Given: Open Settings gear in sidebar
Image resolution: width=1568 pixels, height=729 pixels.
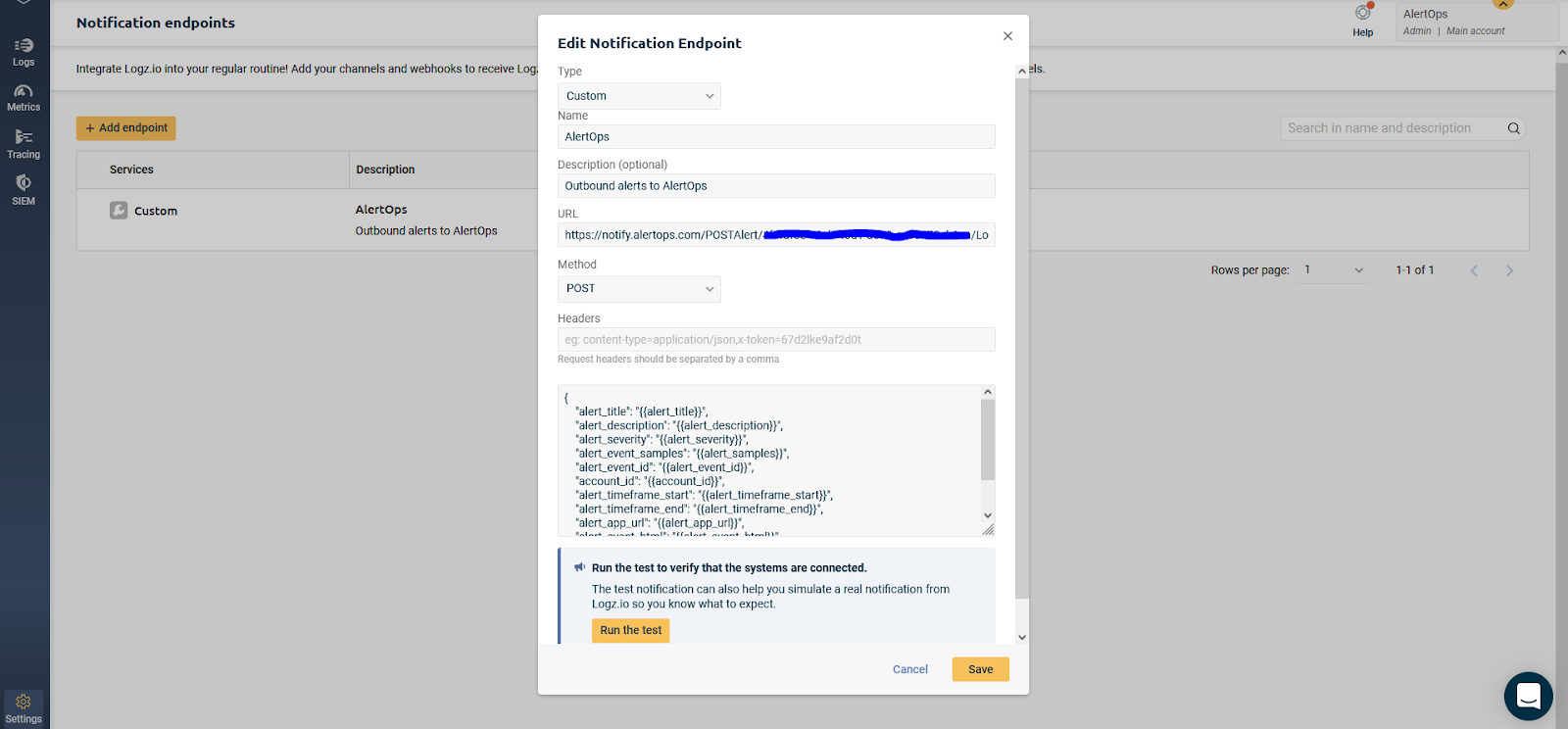Looking at the screenshot, I should (x=24, y=707).
